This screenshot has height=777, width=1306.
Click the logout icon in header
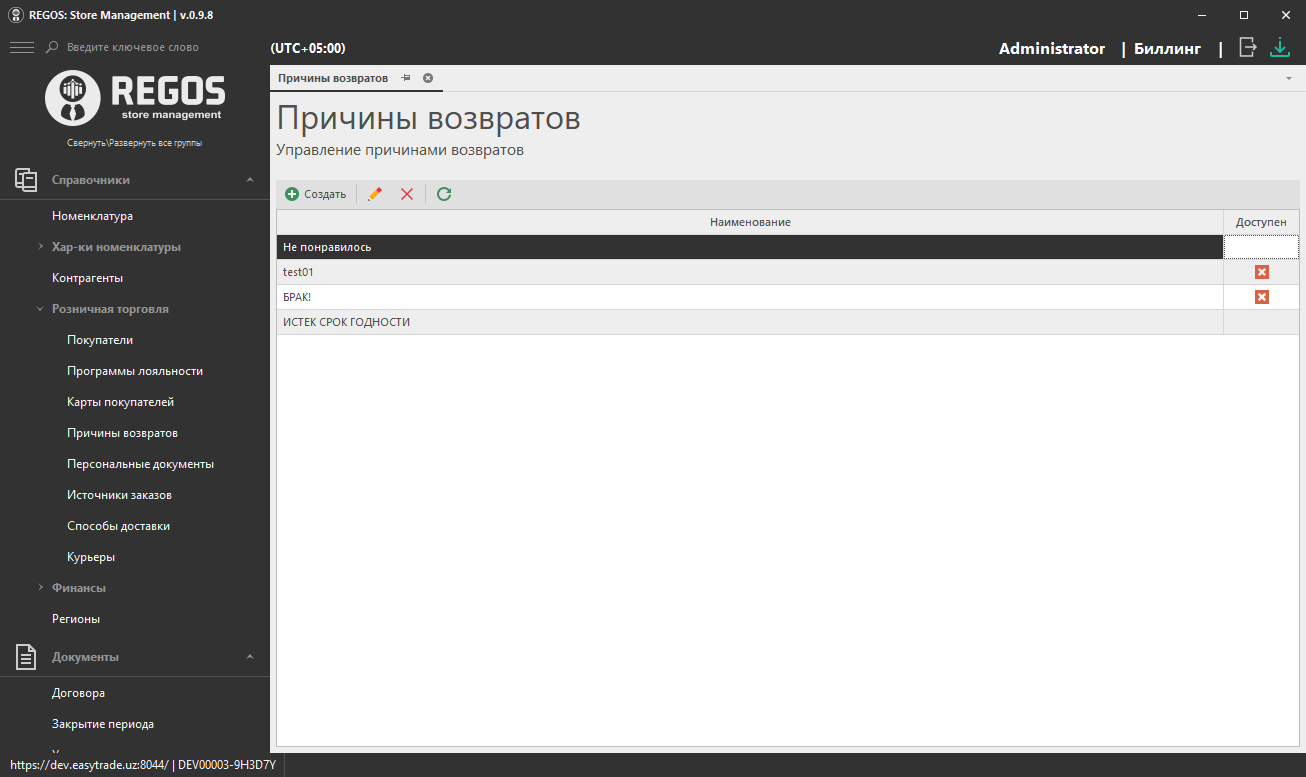(1248, 47)
